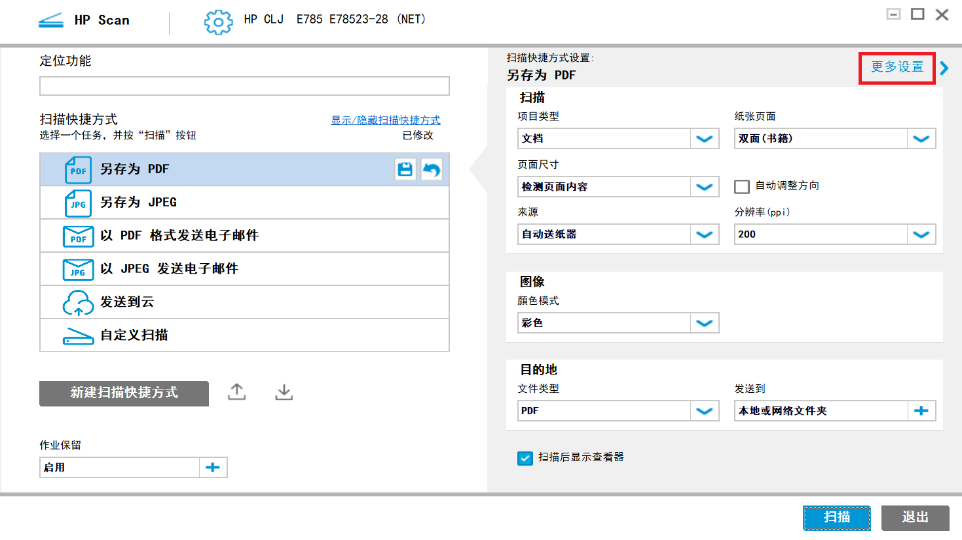Viewport: 962px width, 540px height.
Task: Select the 另存为 PDF shortcut
Action: click(244, 169)
